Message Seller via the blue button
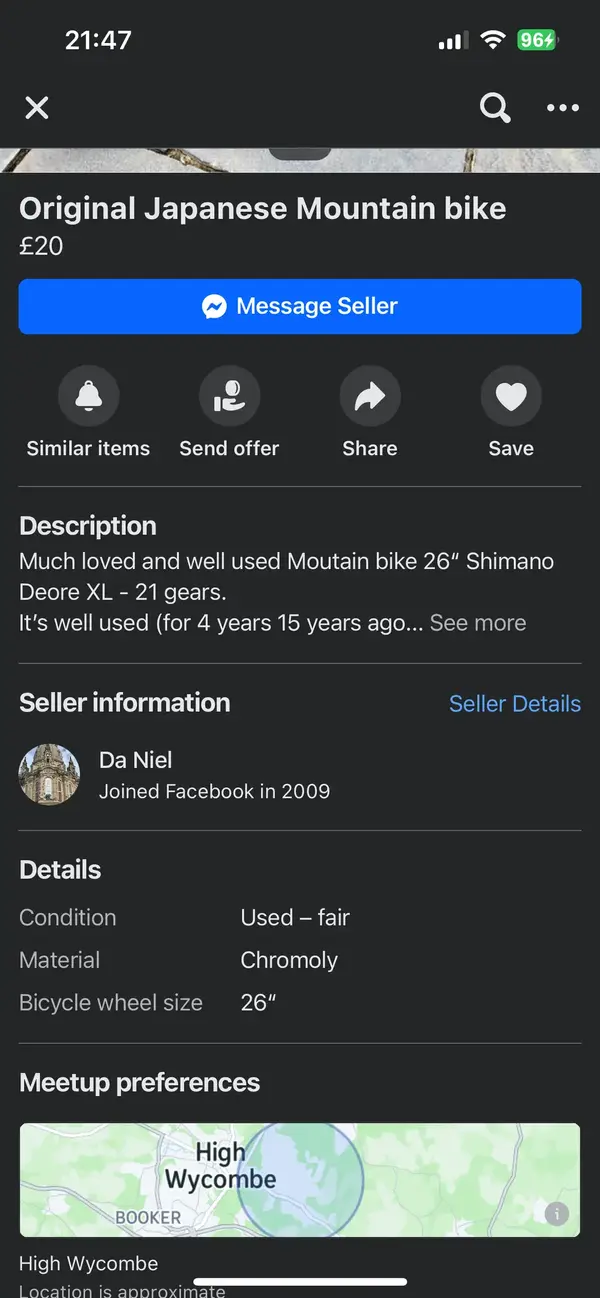 point(300,306)
